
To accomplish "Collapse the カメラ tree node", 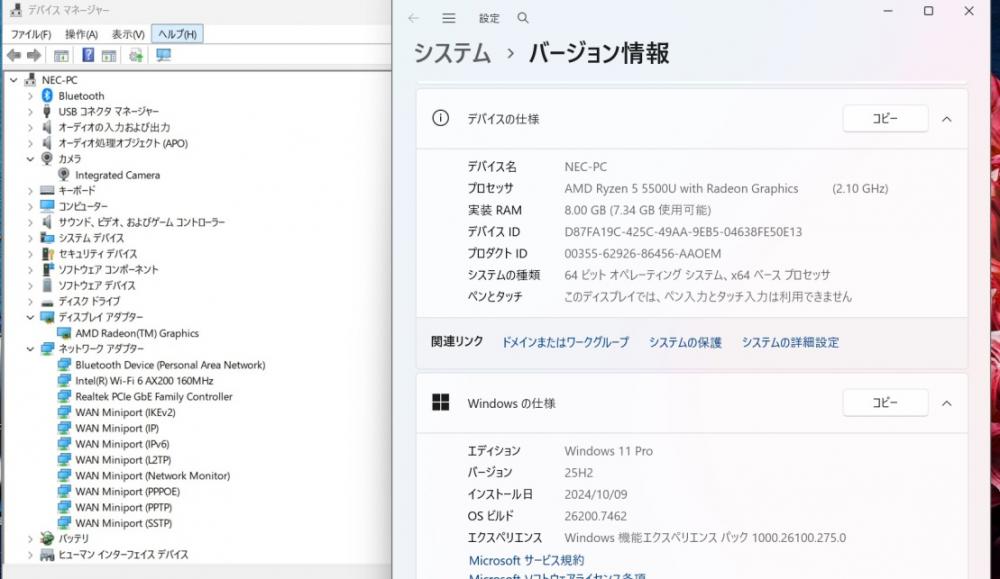I will [30, 159].
